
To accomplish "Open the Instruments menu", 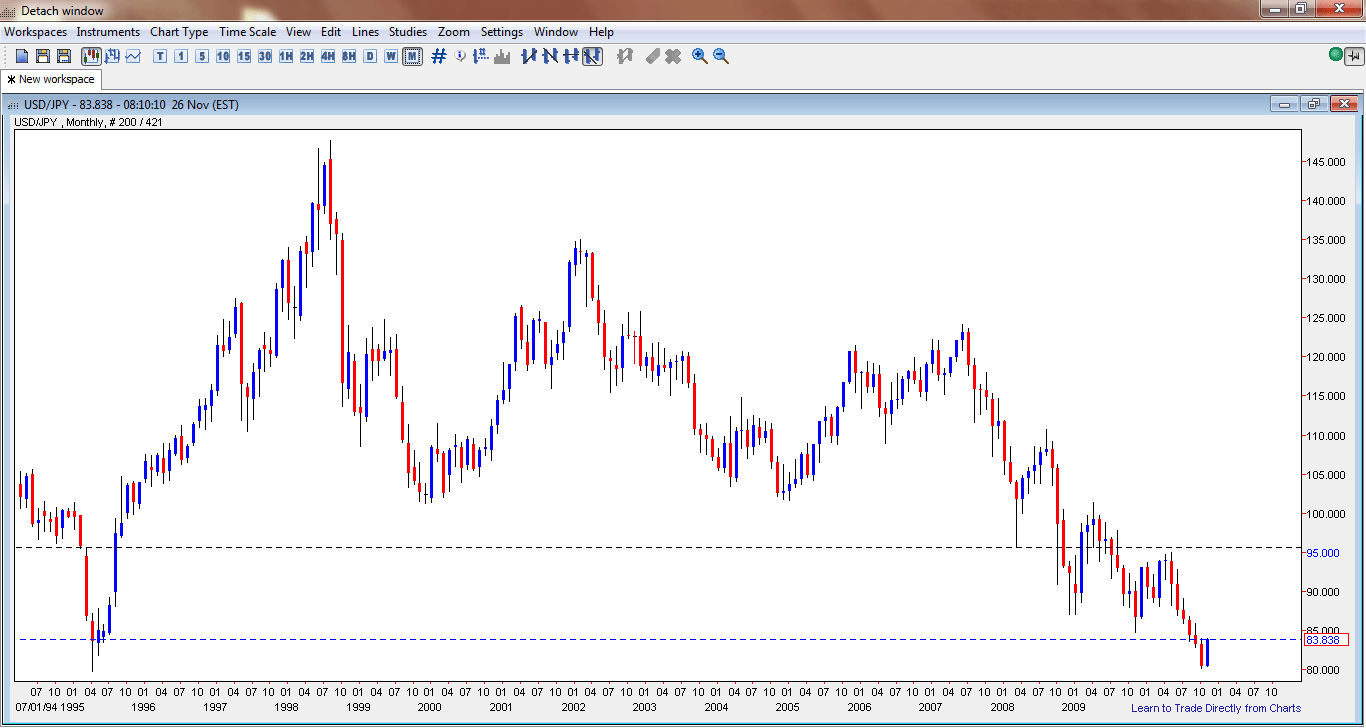I will (108, 32).
